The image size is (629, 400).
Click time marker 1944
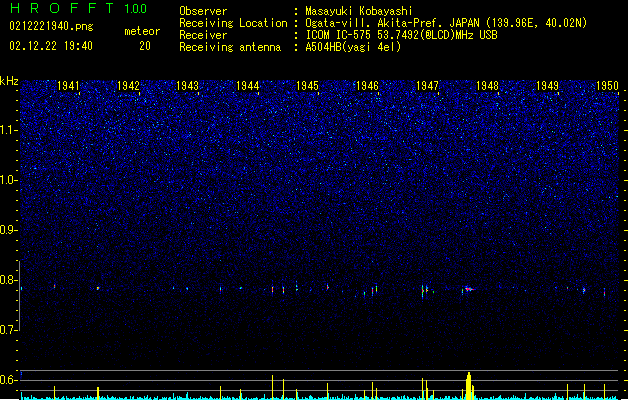pyautogui.click(x=248, y=85)
